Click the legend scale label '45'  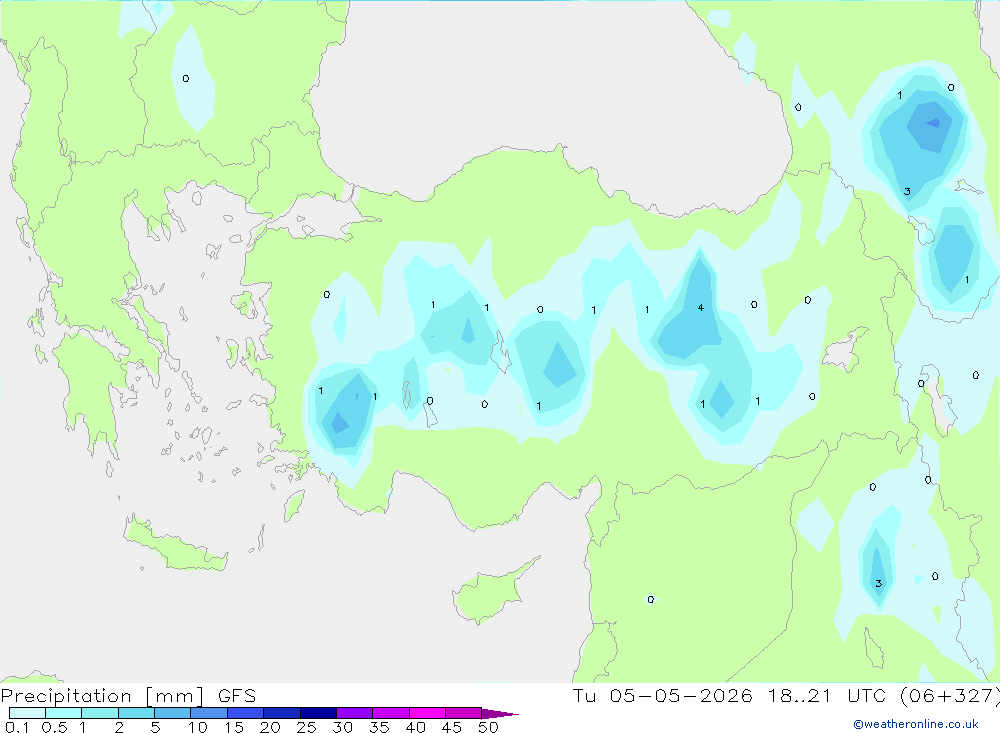pos(452,727)
